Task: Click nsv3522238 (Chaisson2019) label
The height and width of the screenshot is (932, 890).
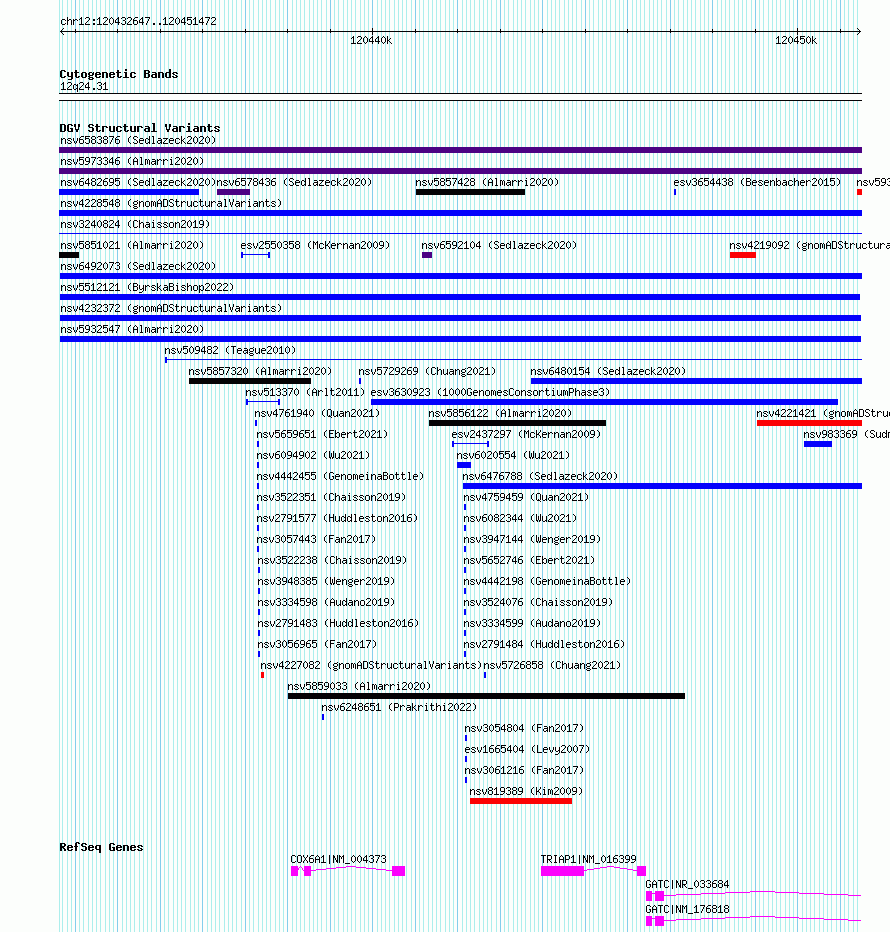Action: [x=332, y=561]
